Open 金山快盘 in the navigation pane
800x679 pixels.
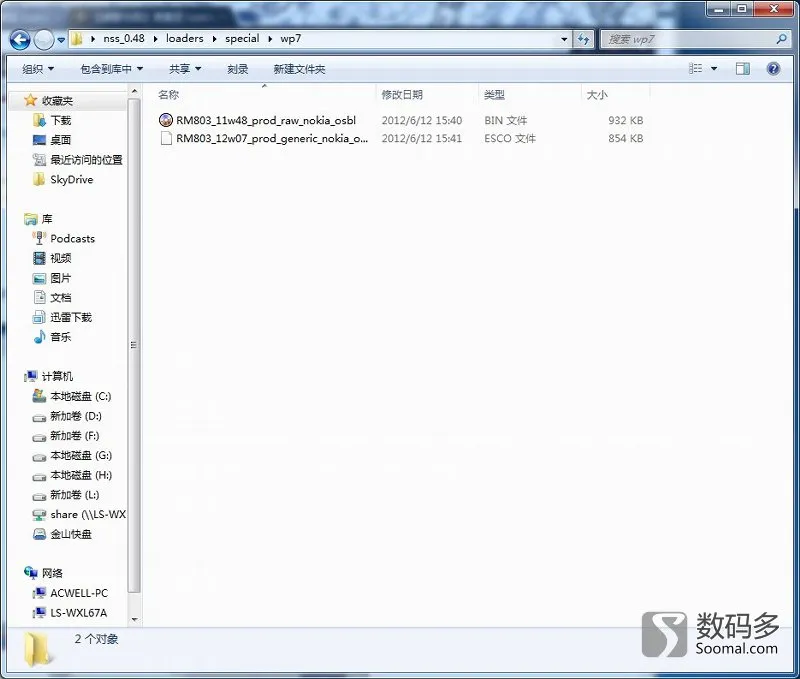(71, 534)
